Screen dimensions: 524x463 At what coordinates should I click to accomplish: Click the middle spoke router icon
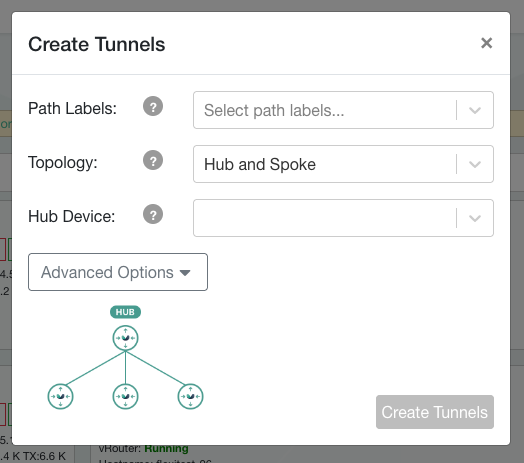tap(125, 396)
